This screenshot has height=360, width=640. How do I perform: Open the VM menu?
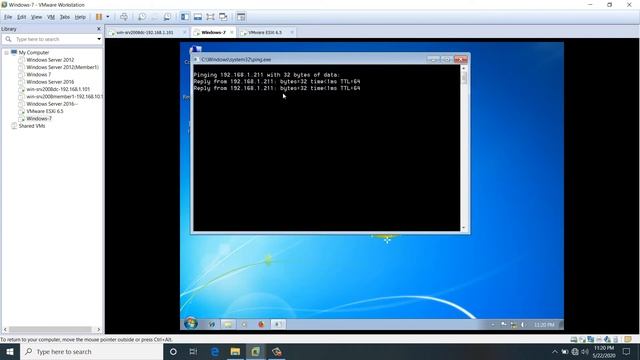51,17
